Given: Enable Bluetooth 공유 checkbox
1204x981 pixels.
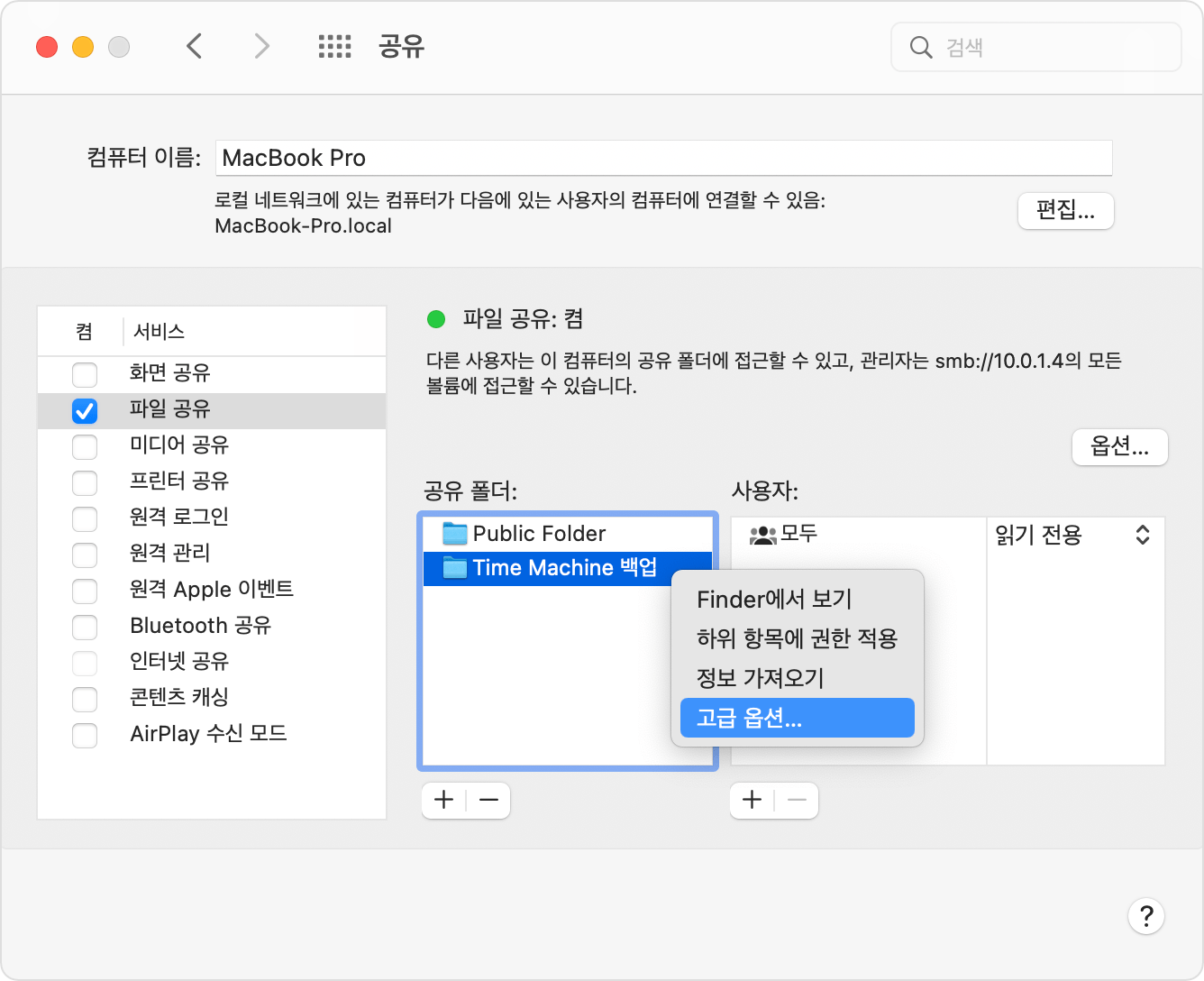Looking at the screenshot, I should 85,627.
